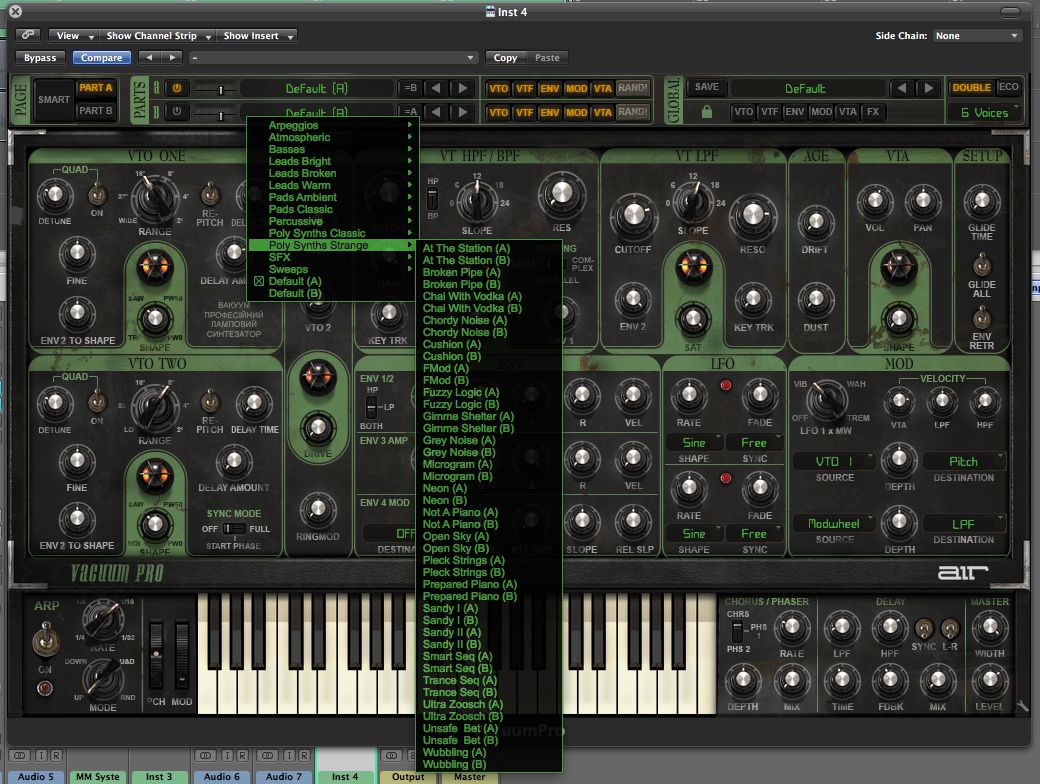This screenshot has height=784, width=1040.
Task: Click the Bypass button
Action: [x=40, y=58]
